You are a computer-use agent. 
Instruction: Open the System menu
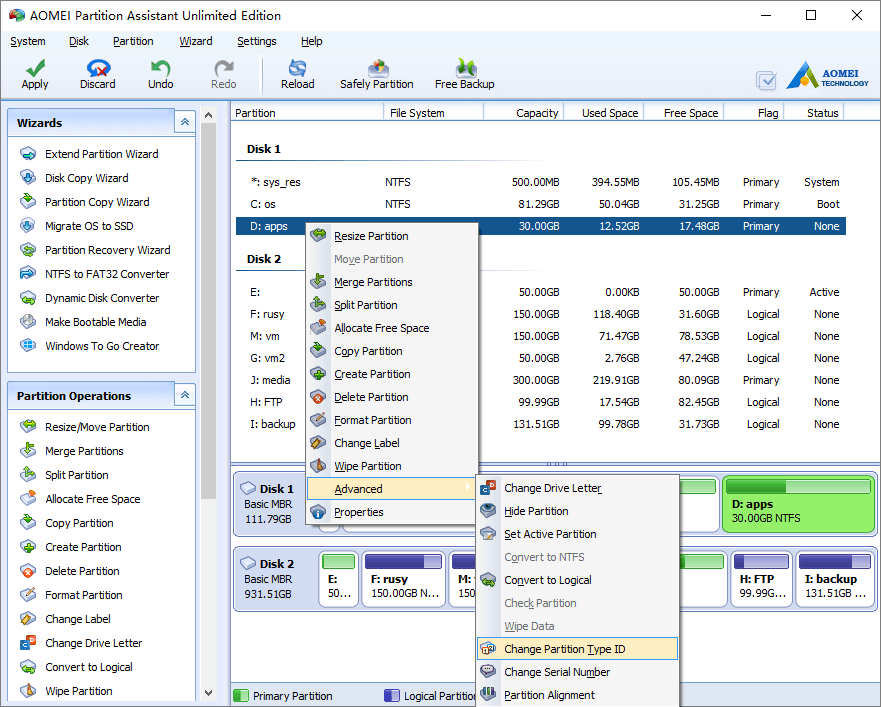[28, 41]
